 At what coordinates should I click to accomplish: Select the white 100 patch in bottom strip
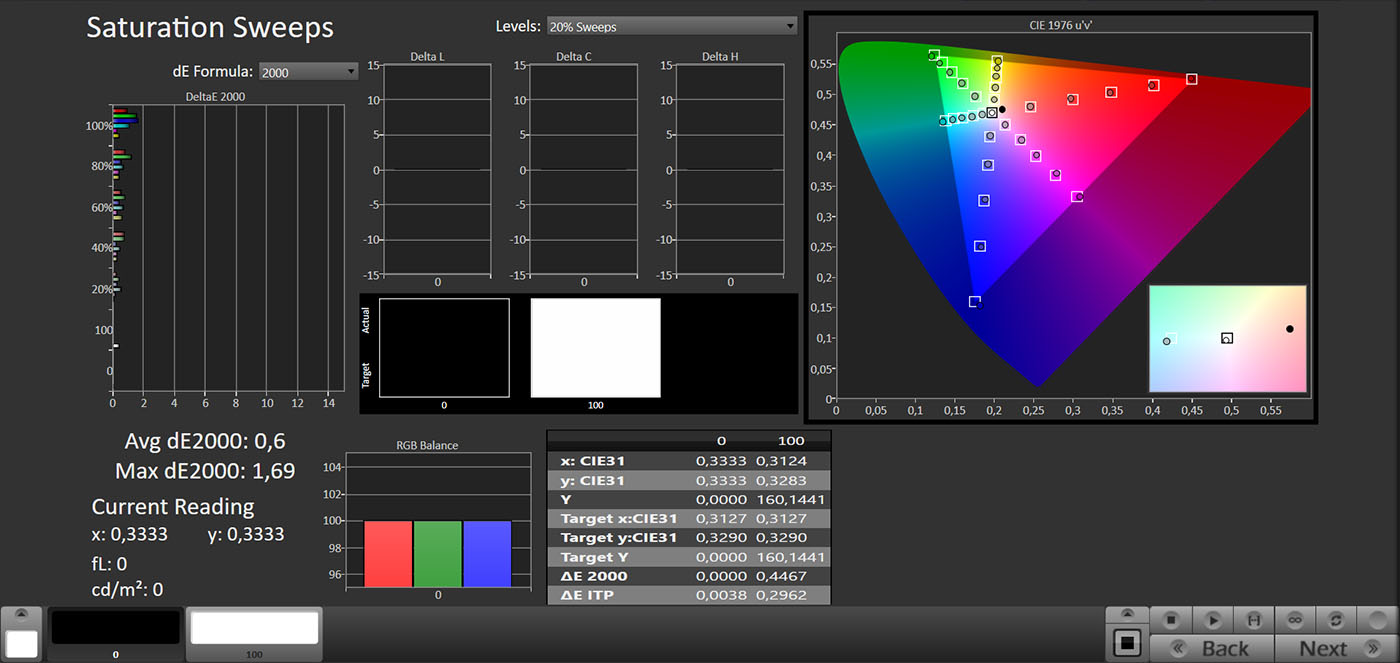coord(254,628)
